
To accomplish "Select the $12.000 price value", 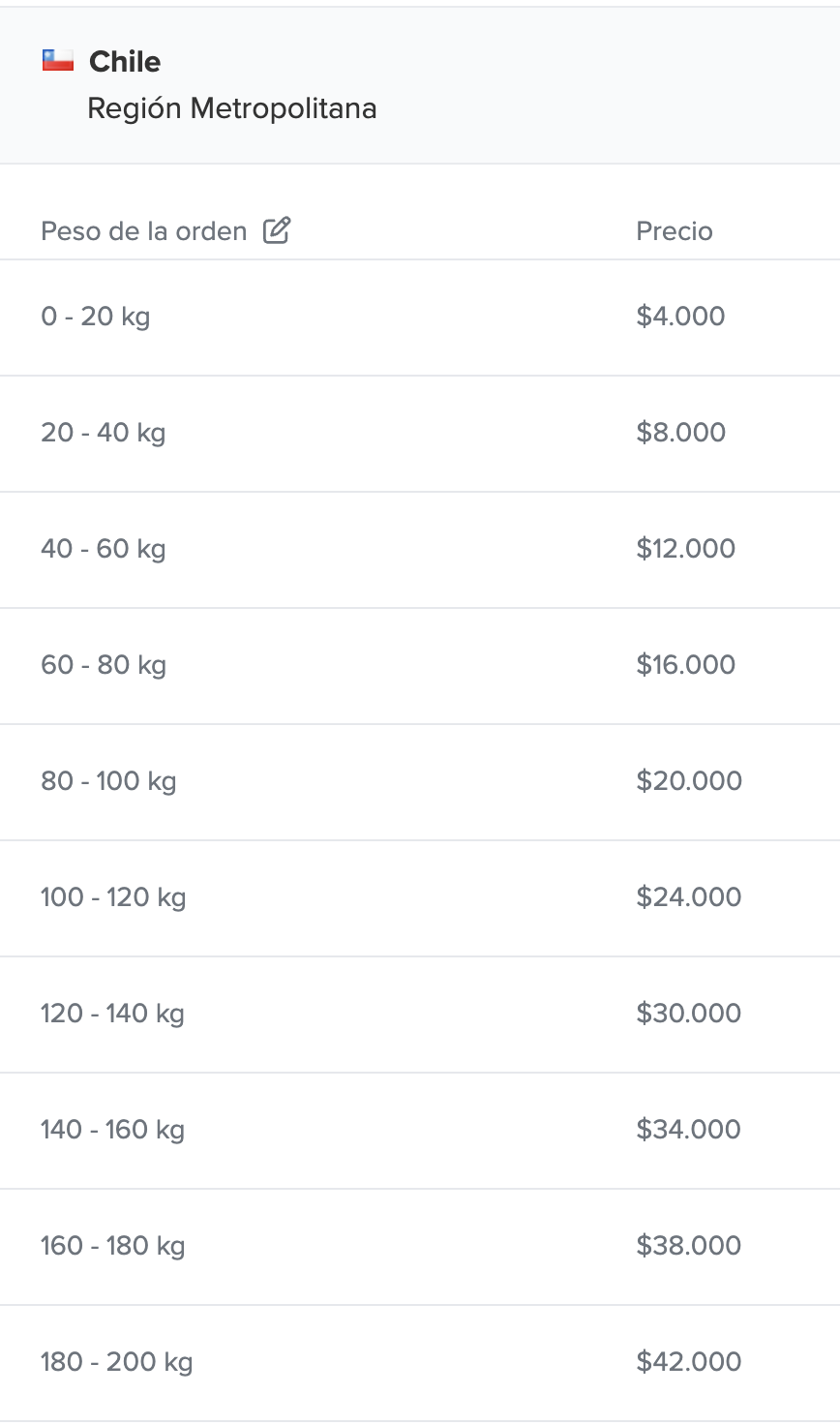I will pos(686,549).
